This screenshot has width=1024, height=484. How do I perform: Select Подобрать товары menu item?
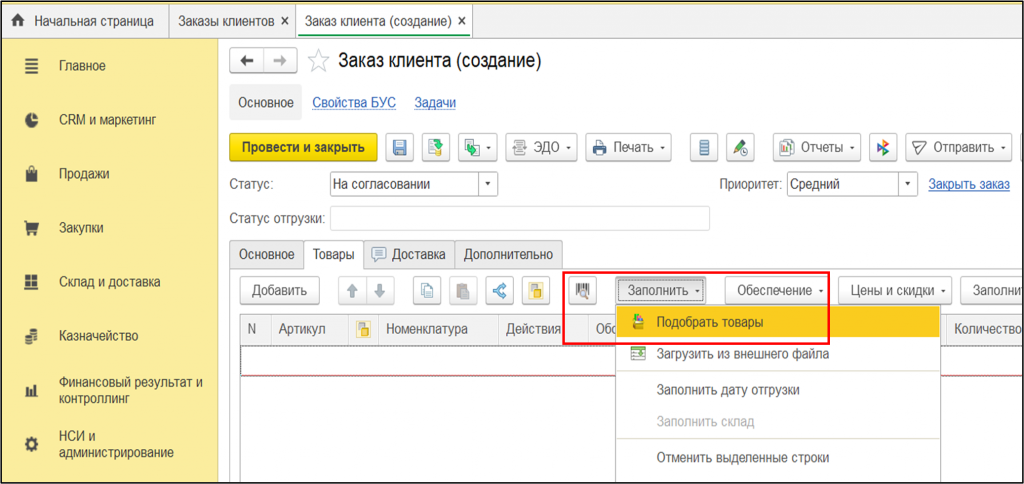point(710,322)
